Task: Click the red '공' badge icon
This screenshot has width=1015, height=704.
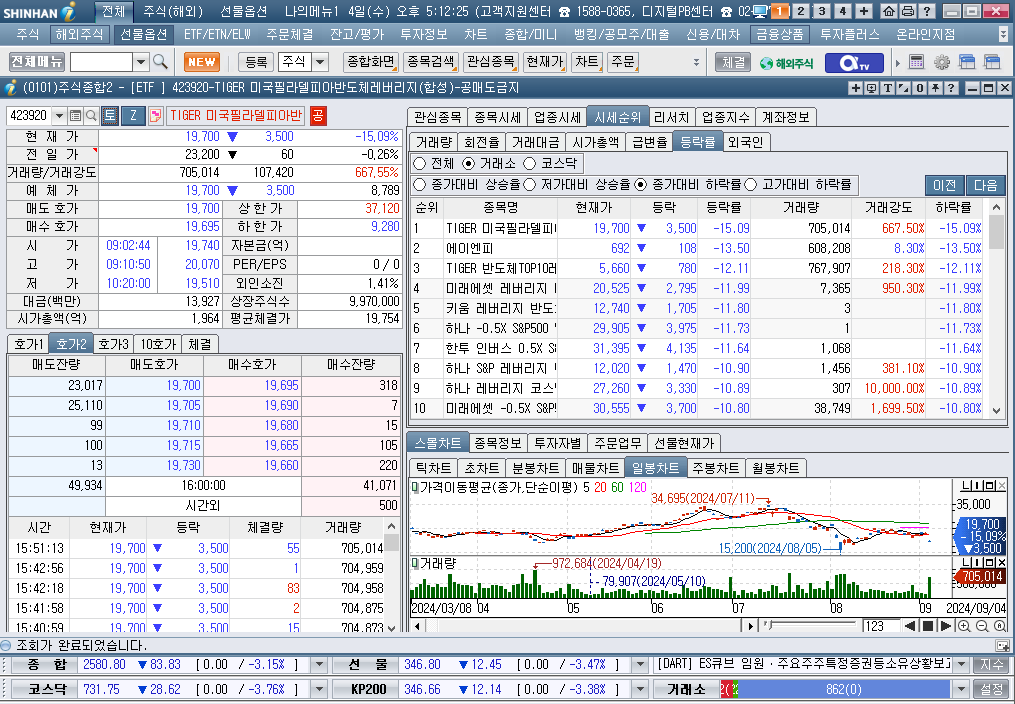Action: [318, 116]
